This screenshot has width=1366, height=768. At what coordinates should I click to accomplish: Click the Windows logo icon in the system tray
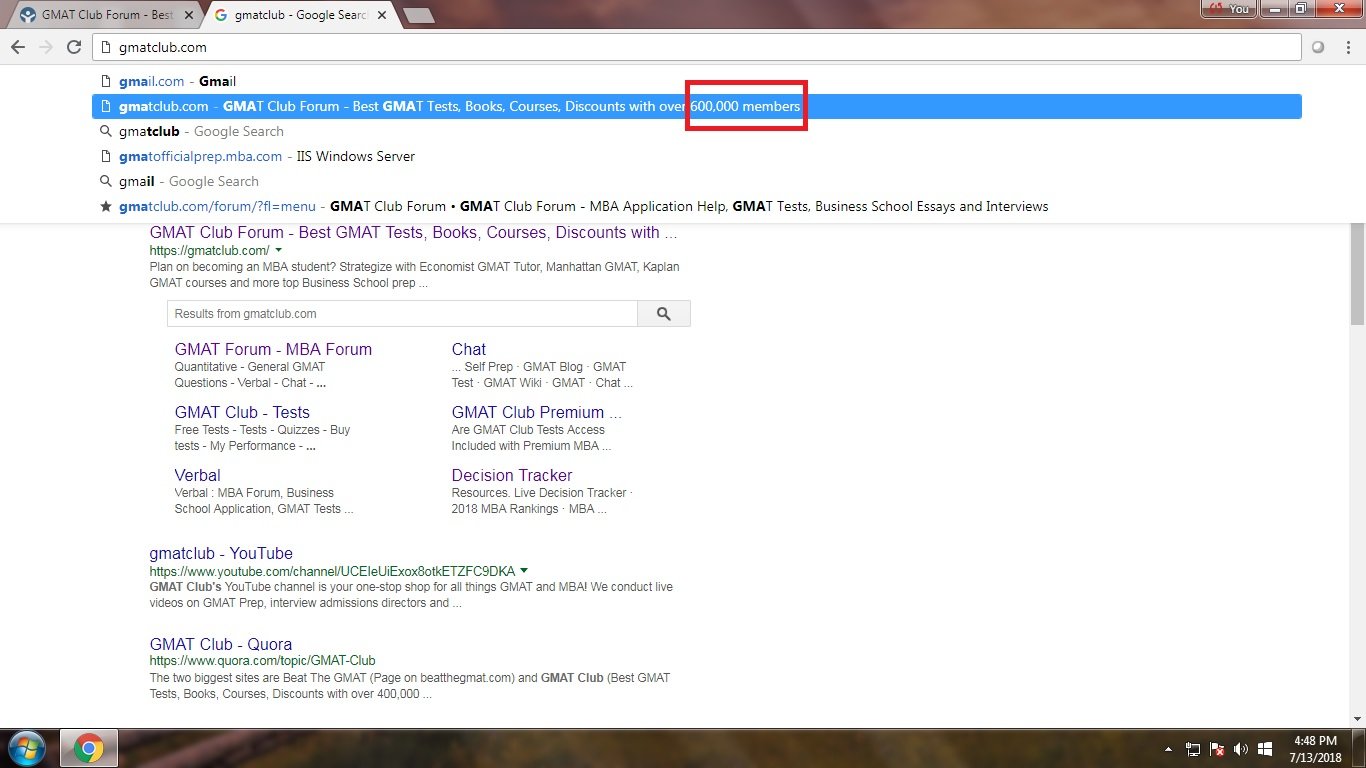(1265, 749)
